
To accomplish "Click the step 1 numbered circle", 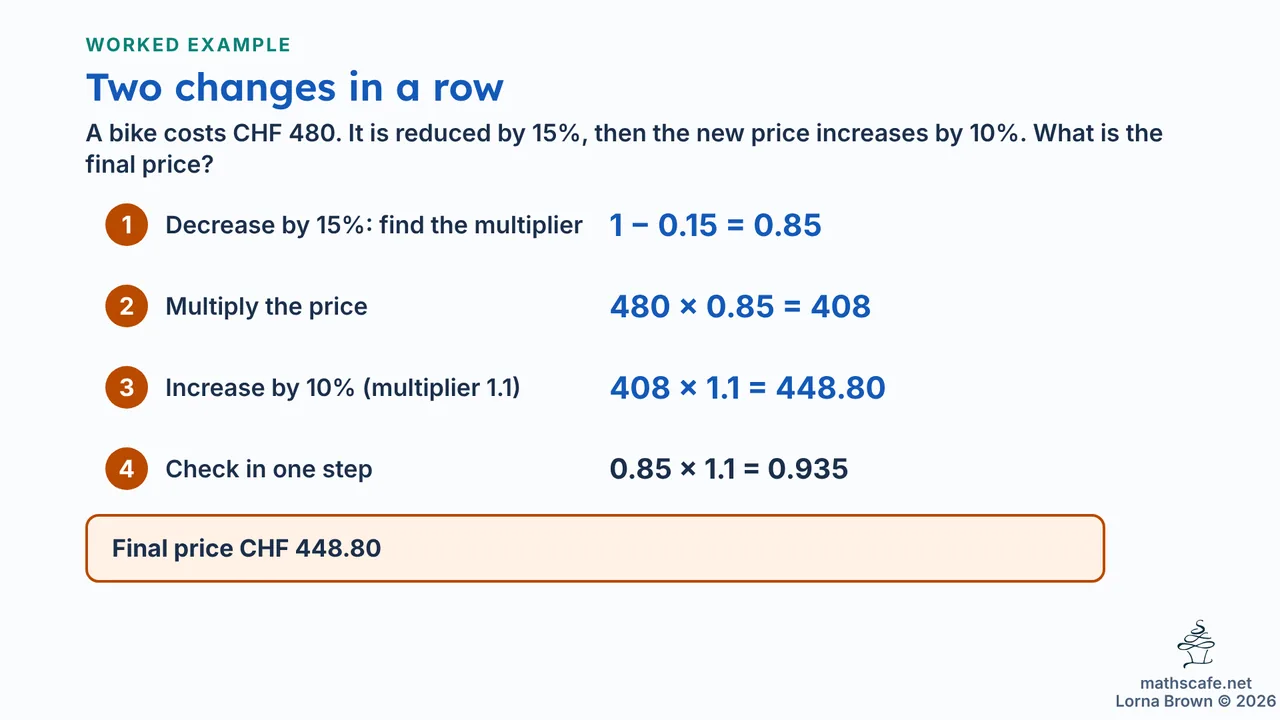I will click(x=126, y=225).
